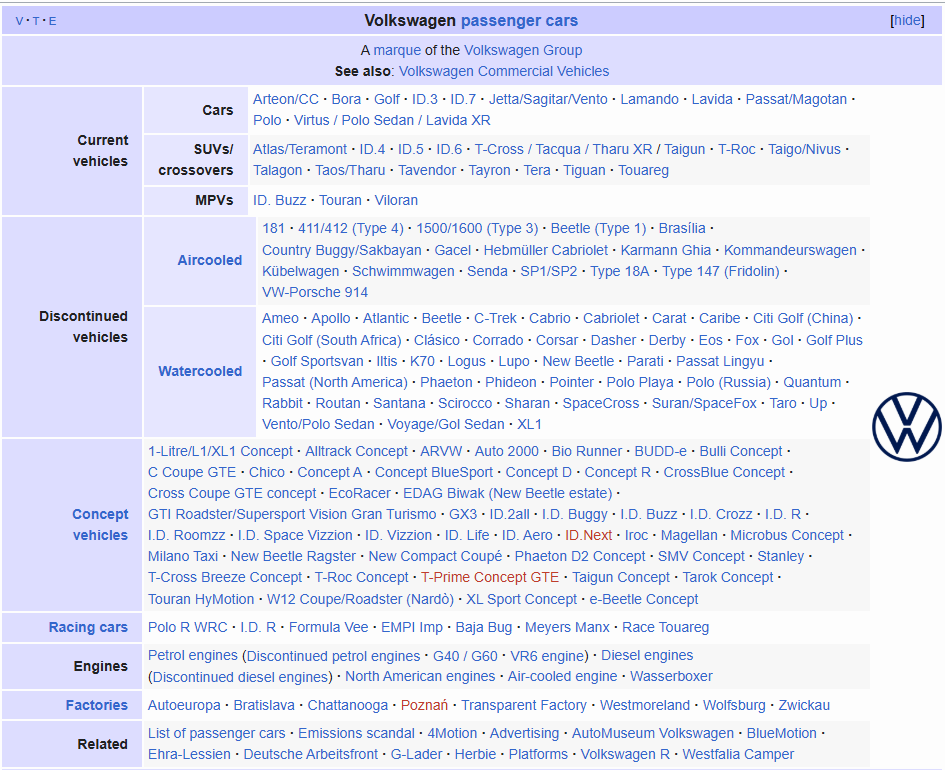Open the W12 Coupe/Roadster (Nardò) link

(360, 599)
